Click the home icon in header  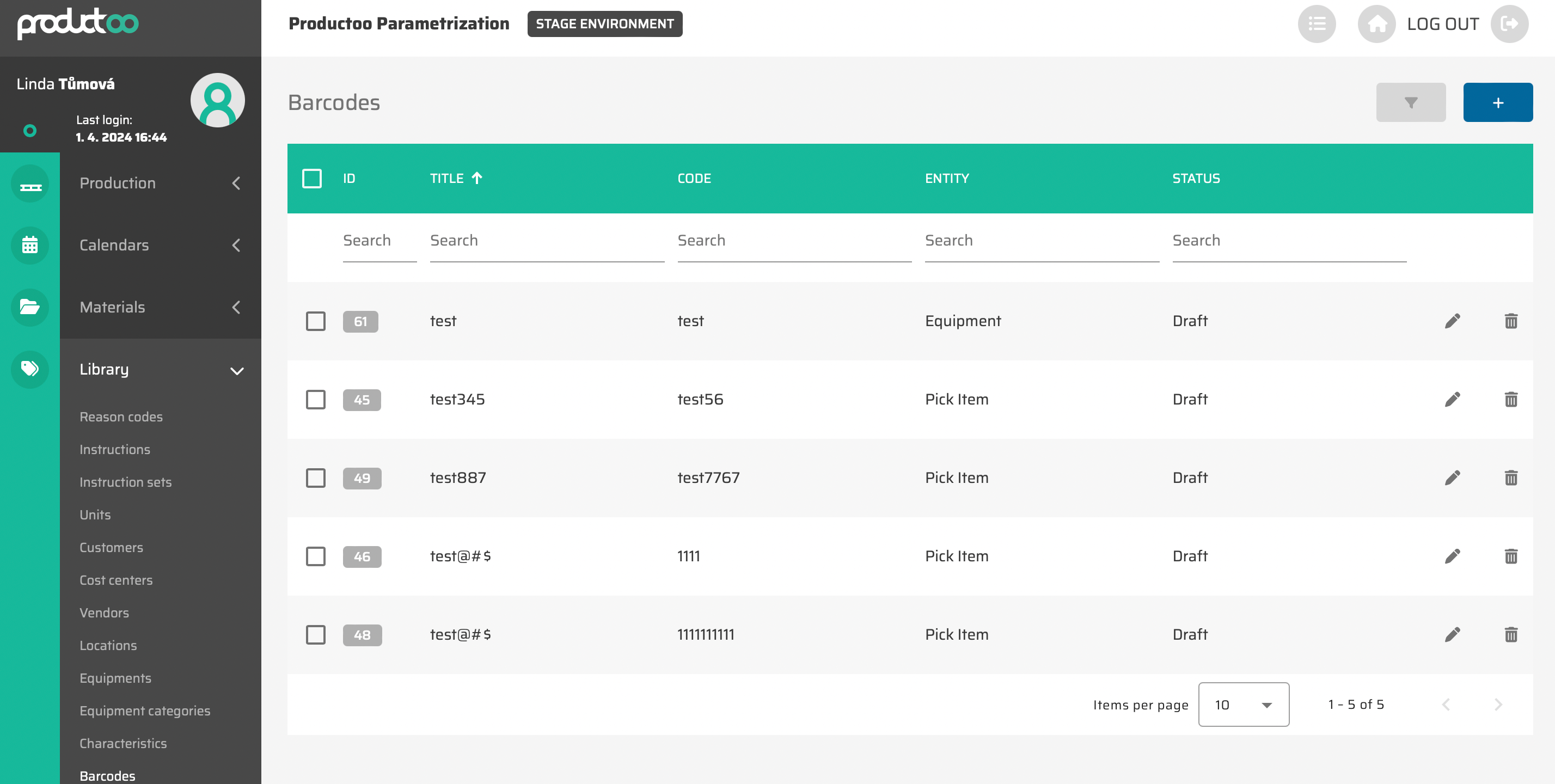point(1376,24)
